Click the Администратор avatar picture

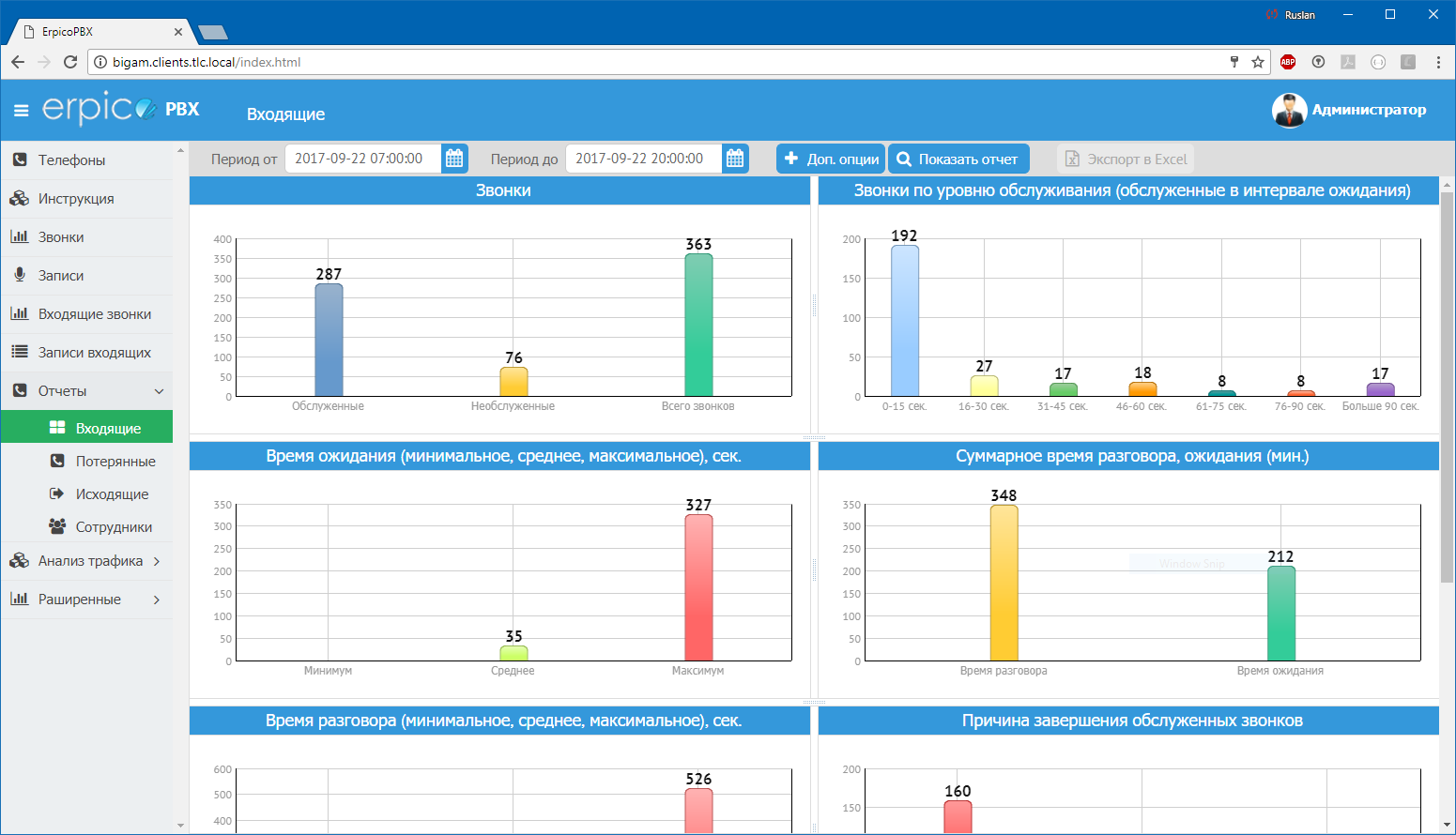point(1289,110)
